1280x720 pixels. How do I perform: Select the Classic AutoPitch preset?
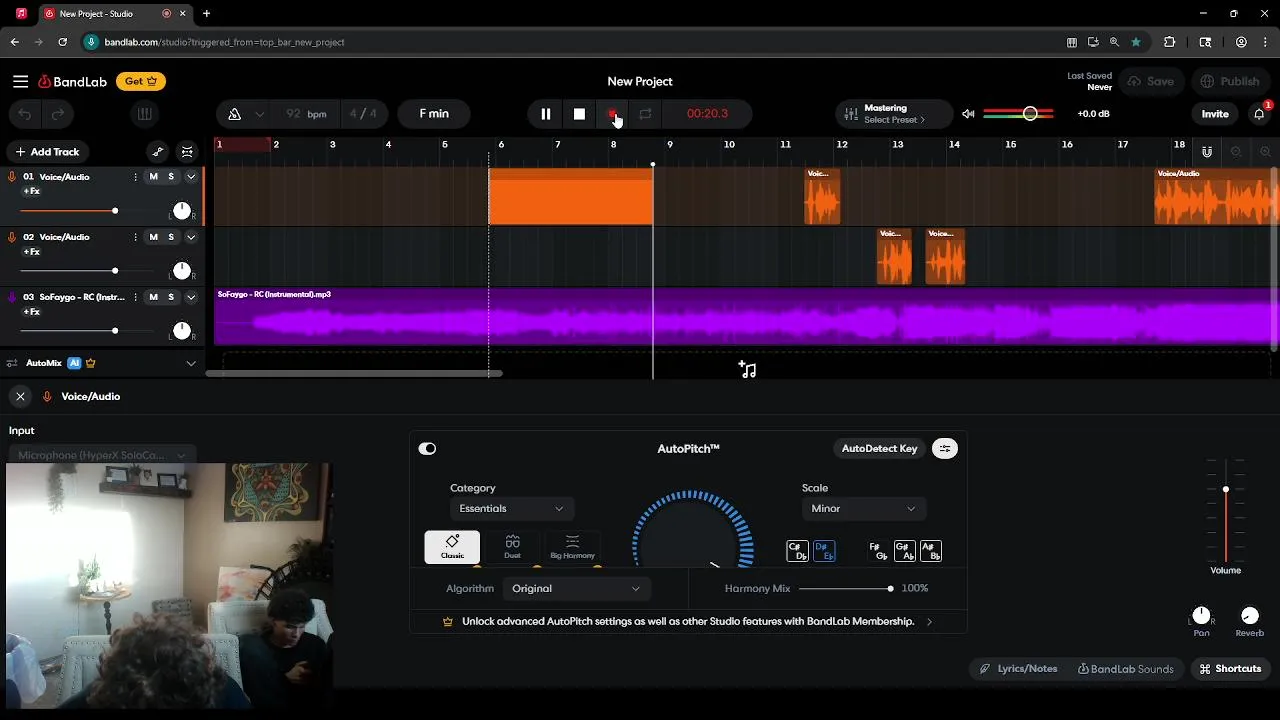(x=452, y=547)
